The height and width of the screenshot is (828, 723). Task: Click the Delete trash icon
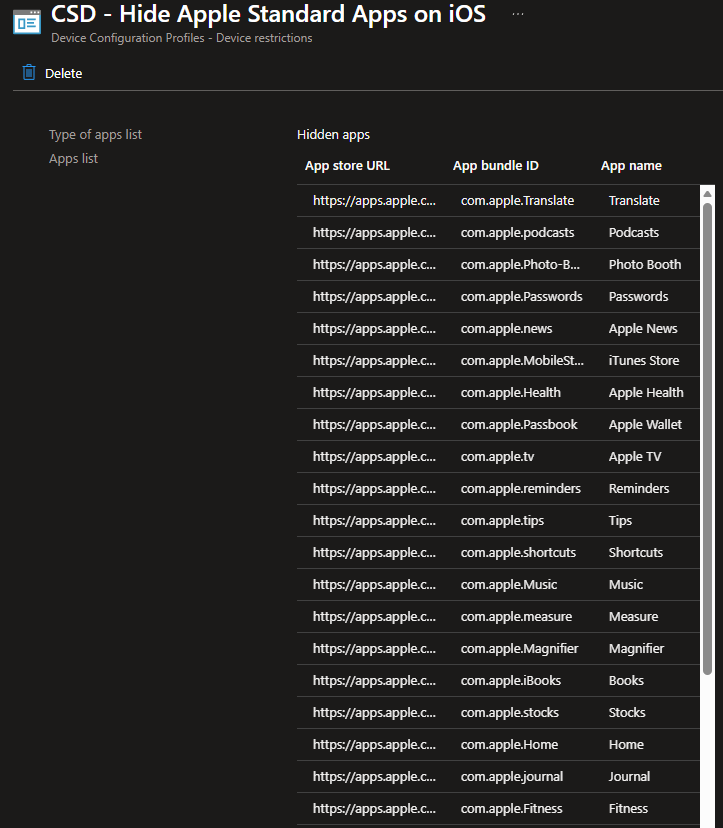click(29, 72)
